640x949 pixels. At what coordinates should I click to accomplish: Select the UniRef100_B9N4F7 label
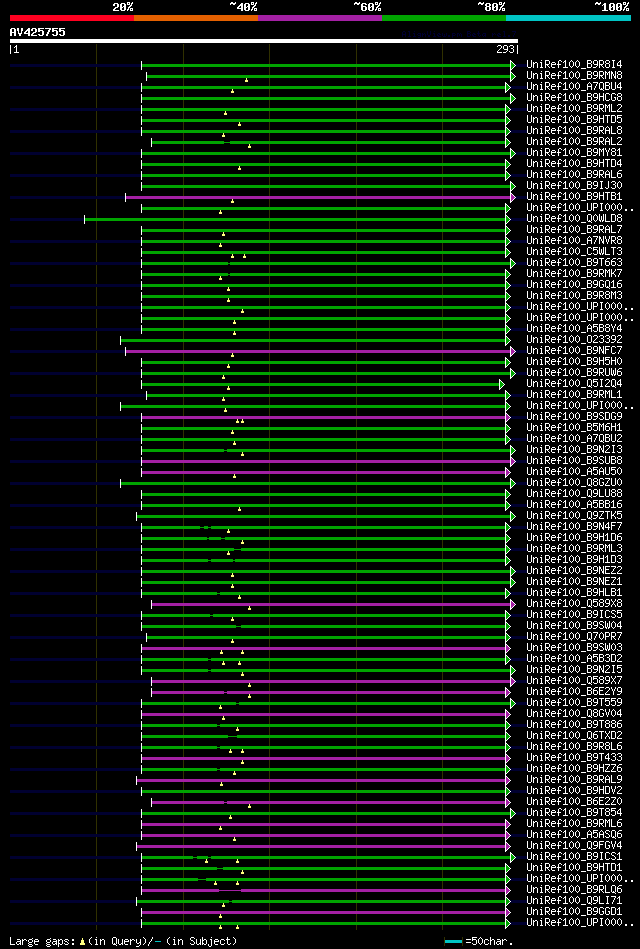[x=575, y=527]
